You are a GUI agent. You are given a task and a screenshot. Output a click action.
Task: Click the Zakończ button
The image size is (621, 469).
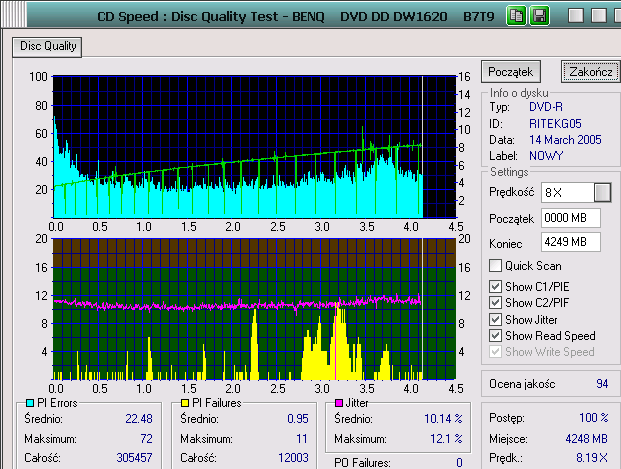590,72
